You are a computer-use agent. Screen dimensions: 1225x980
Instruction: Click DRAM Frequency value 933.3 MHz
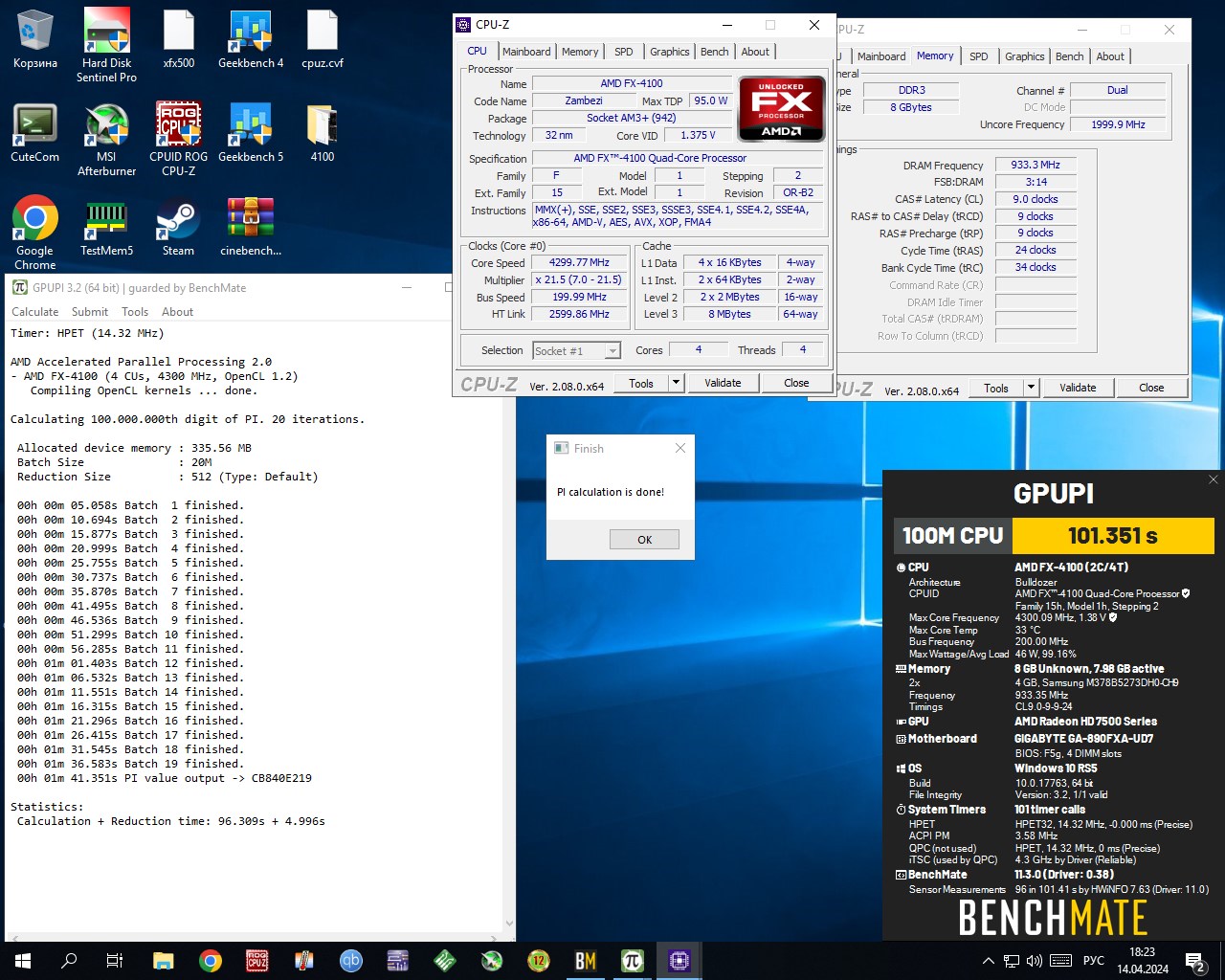click(1036, 165)
